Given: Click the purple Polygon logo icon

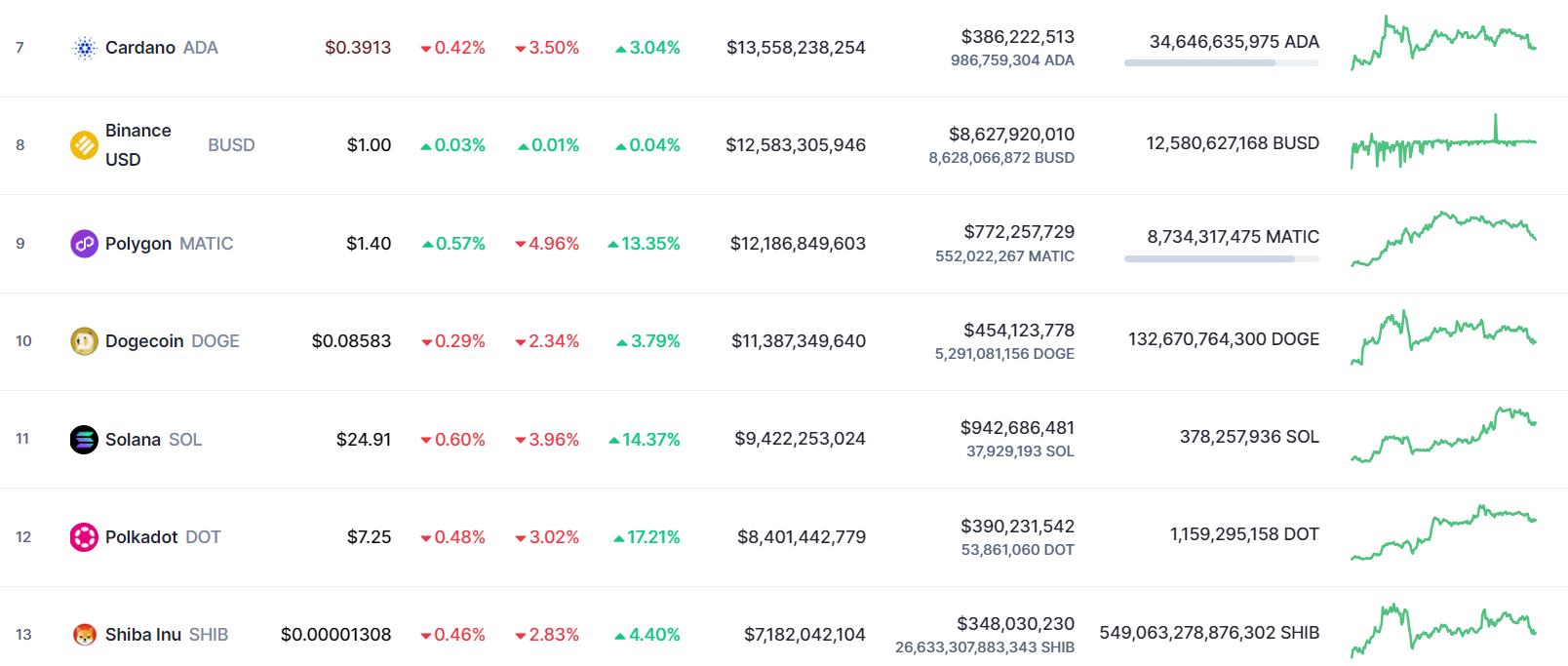Looking at the screenshot, I should (85, 244).
